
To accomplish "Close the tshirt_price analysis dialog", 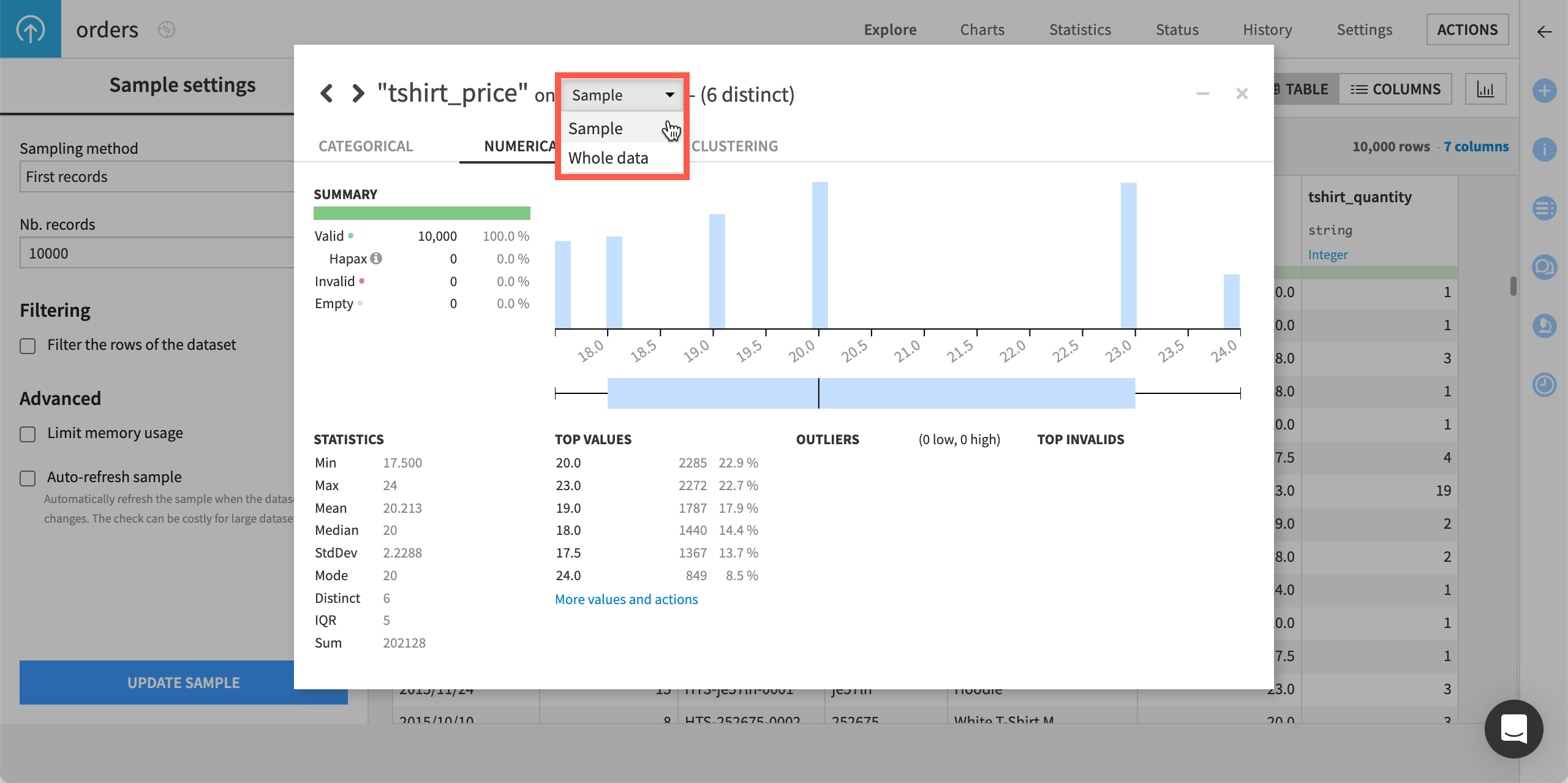I will click(x=1242, y=94).
